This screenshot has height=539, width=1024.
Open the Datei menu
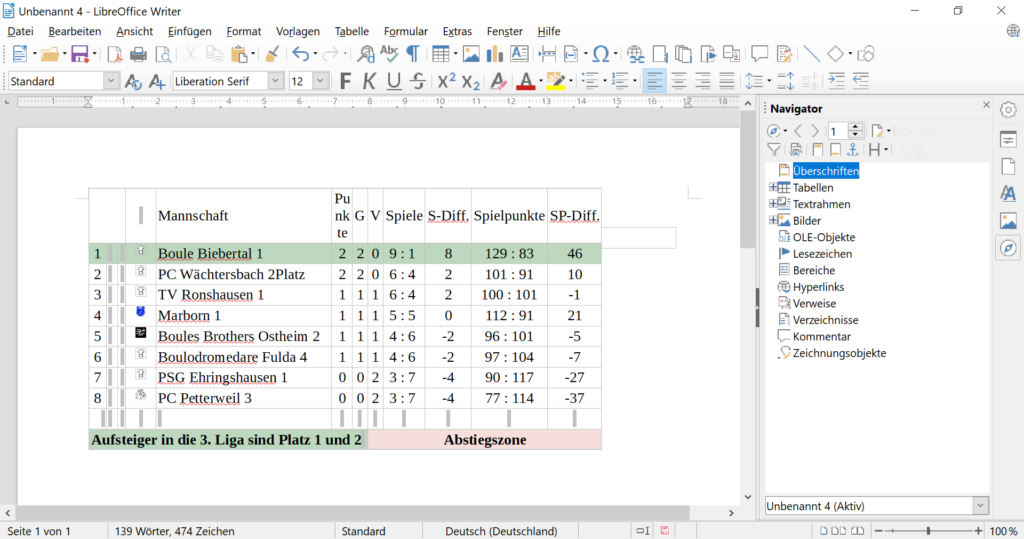pos(20,31)
